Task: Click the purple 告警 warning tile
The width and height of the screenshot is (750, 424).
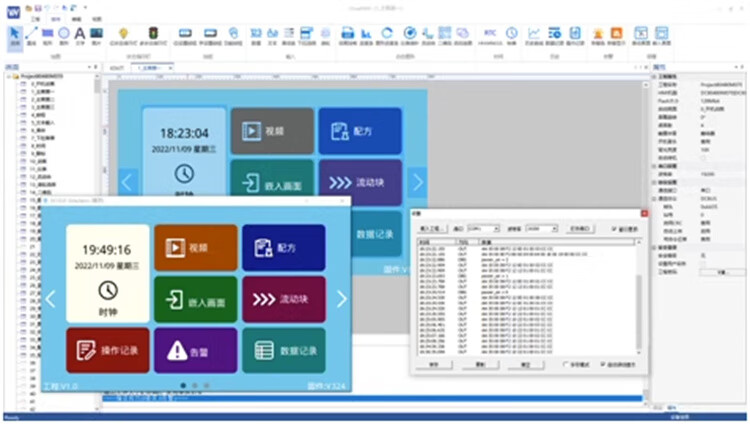Action: (196, 350)
